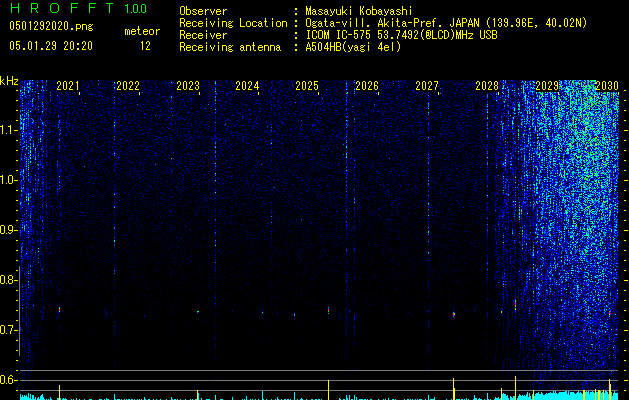
Task: Click the 2024 time marker
Action: point(247,86)
